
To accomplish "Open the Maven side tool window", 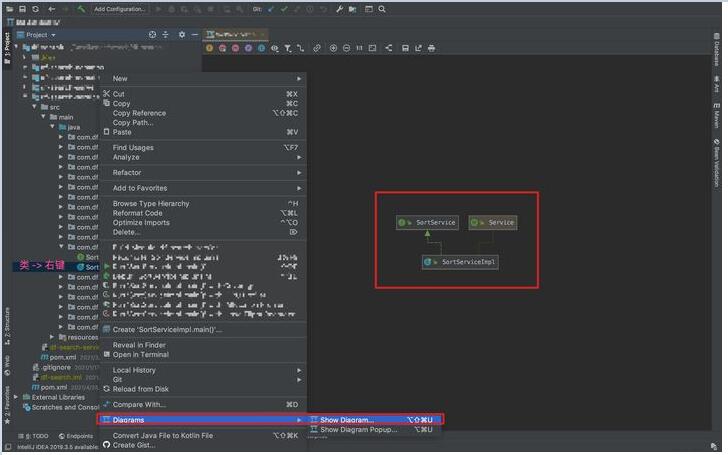I will click(x=716, y=115).
